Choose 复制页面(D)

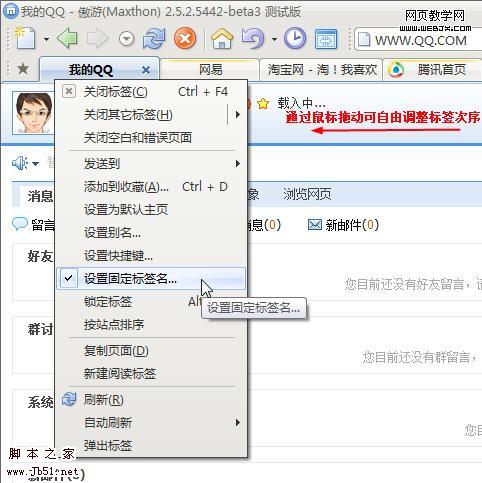pos(151,351)
